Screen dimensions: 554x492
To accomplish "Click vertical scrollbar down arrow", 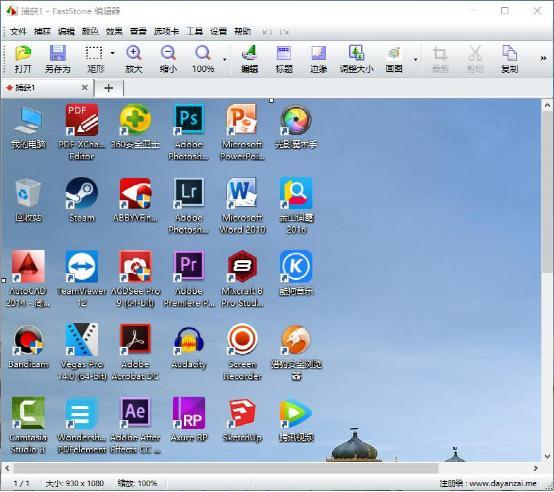I will click(x=547, y=457).
